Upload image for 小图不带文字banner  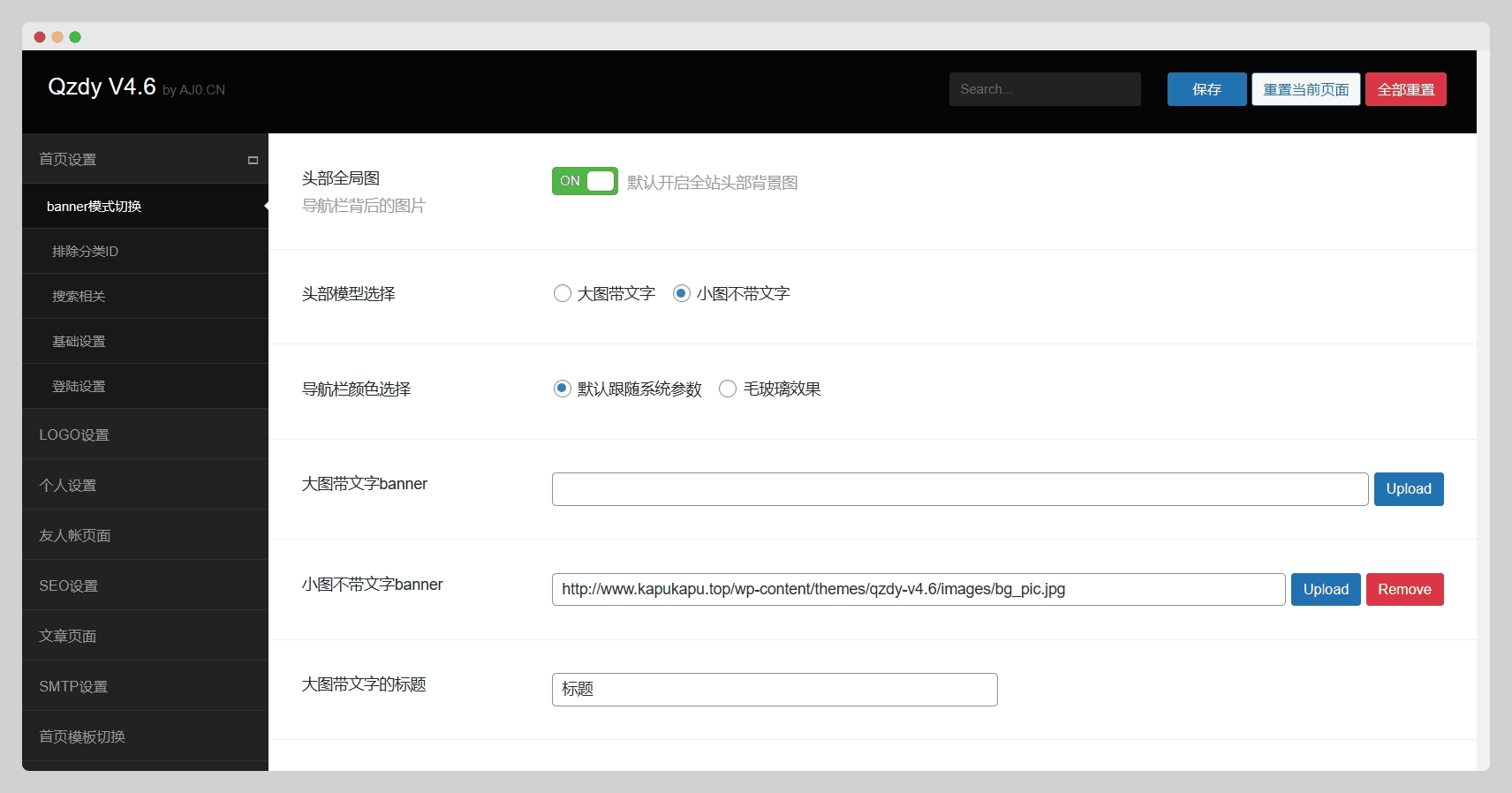[x=1326, y=590]
